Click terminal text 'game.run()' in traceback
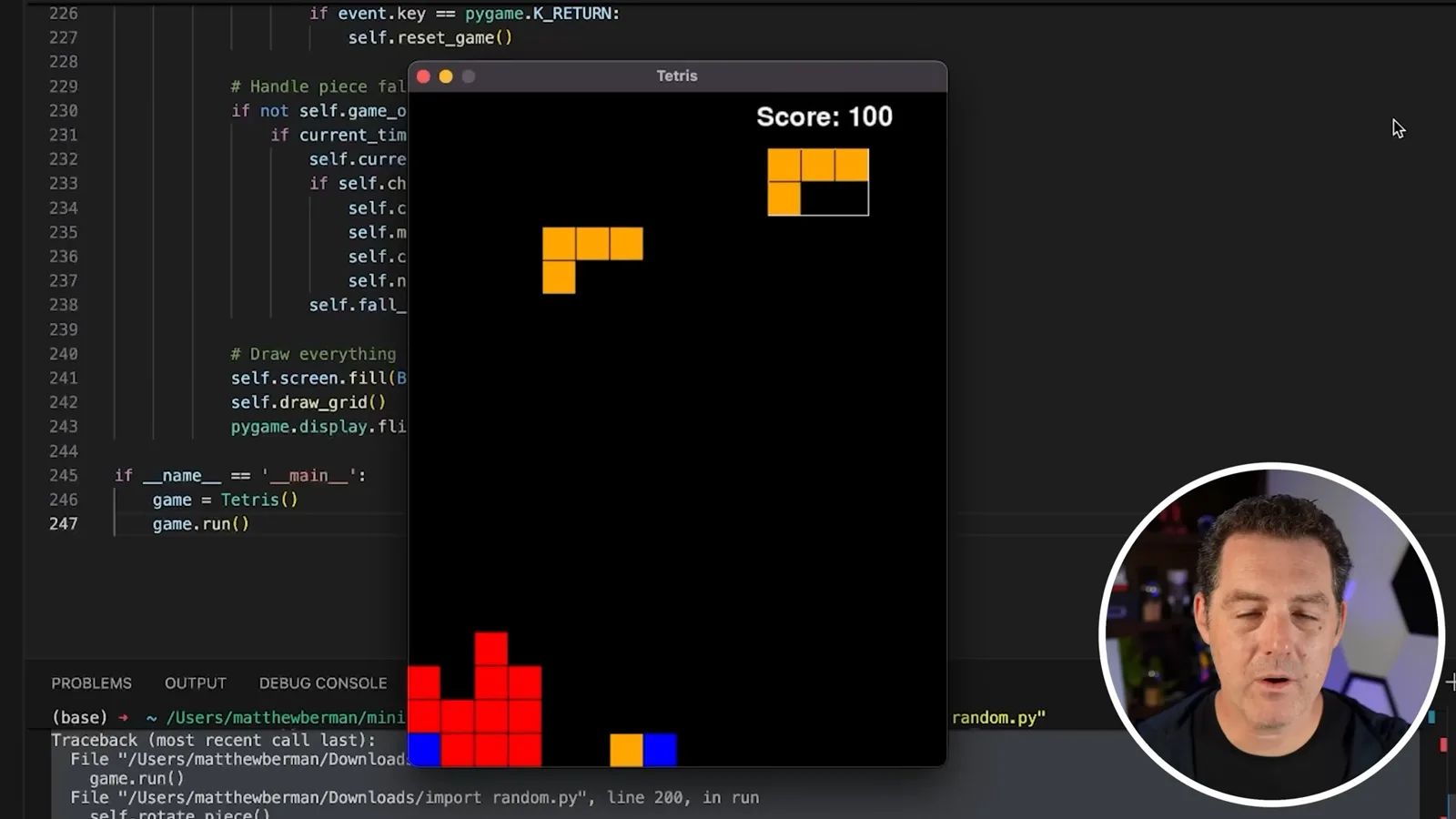 (x=136, y=778)
